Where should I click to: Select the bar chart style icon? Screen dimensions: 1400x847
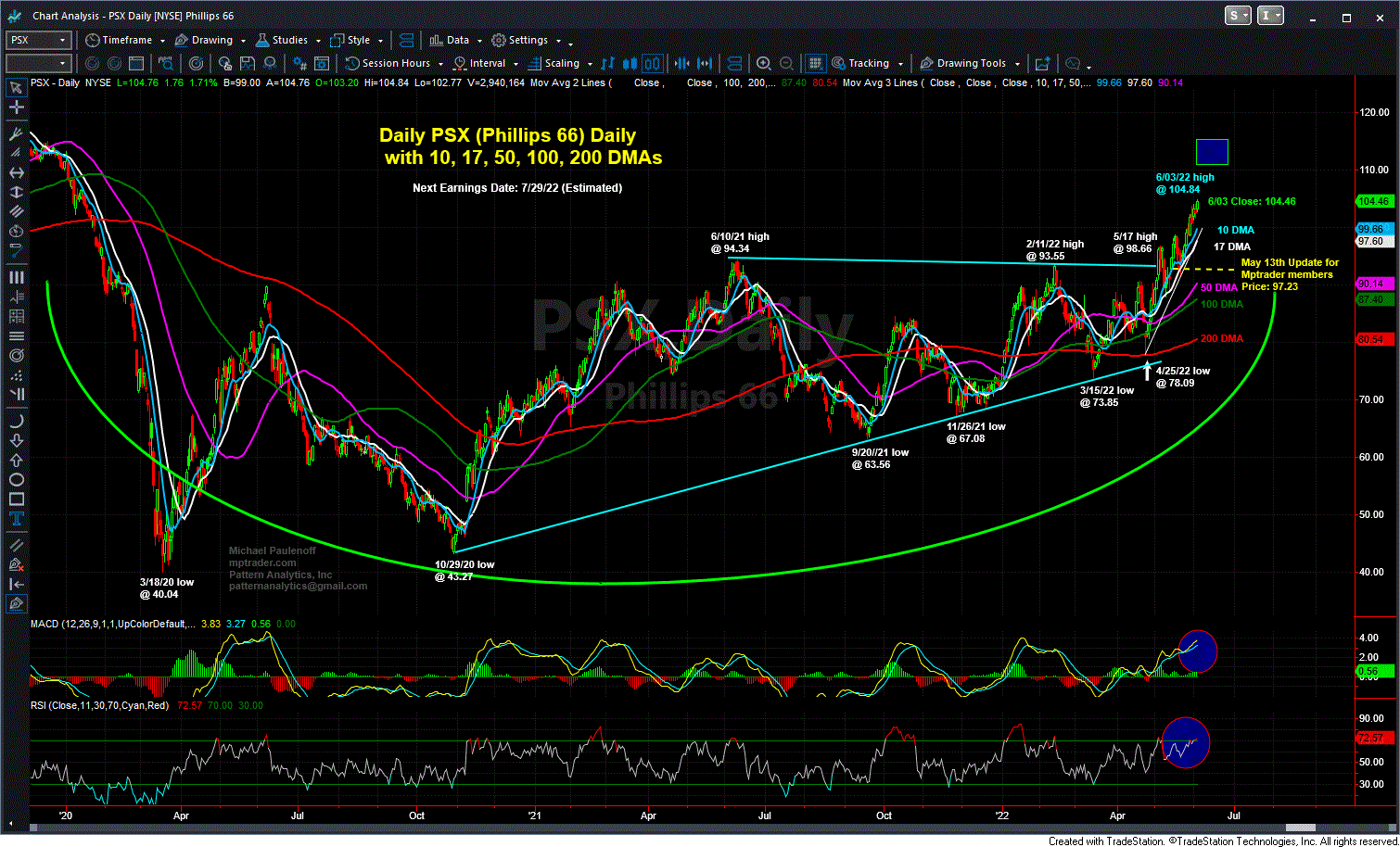click(607, 64)
